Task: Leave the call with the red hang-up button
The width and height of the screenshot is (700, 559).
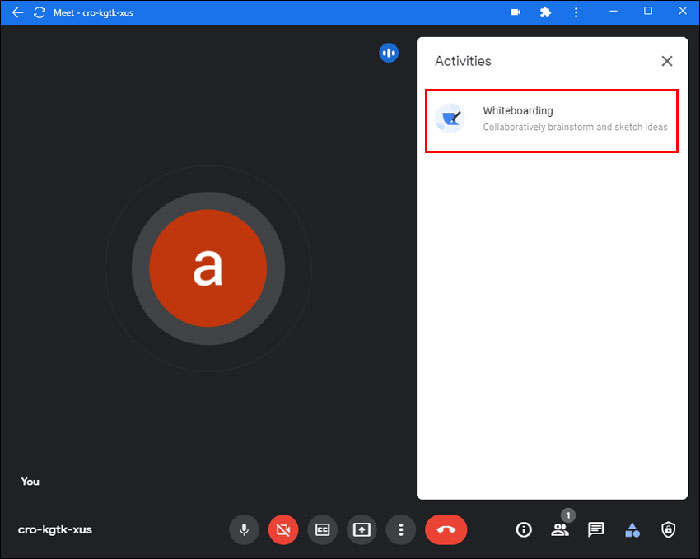Action: point(446,529)
